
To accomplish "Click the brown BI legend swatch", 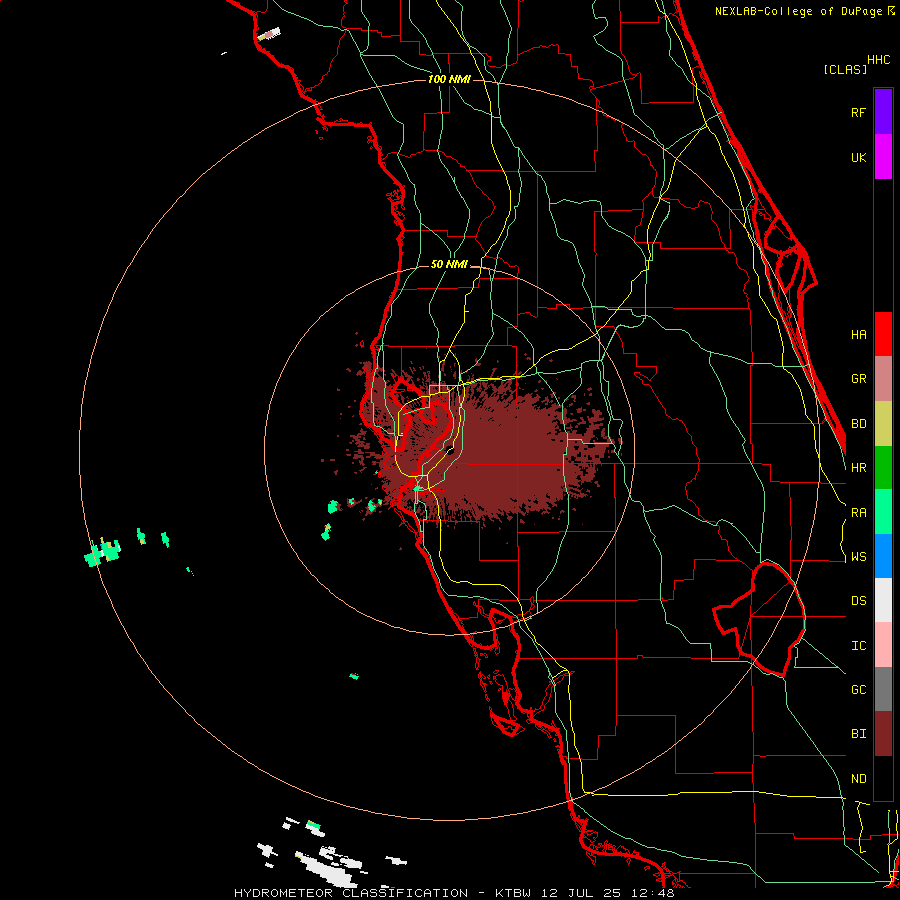I will pyautogui.click(x=883, y=734).
